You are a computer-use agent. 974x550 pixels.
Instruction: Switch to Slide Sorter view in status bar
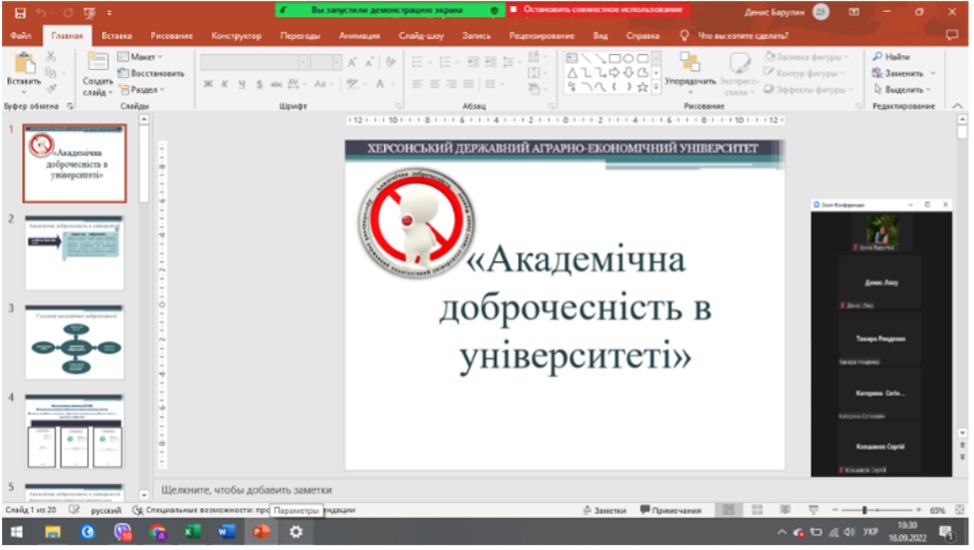click(757, 510)
